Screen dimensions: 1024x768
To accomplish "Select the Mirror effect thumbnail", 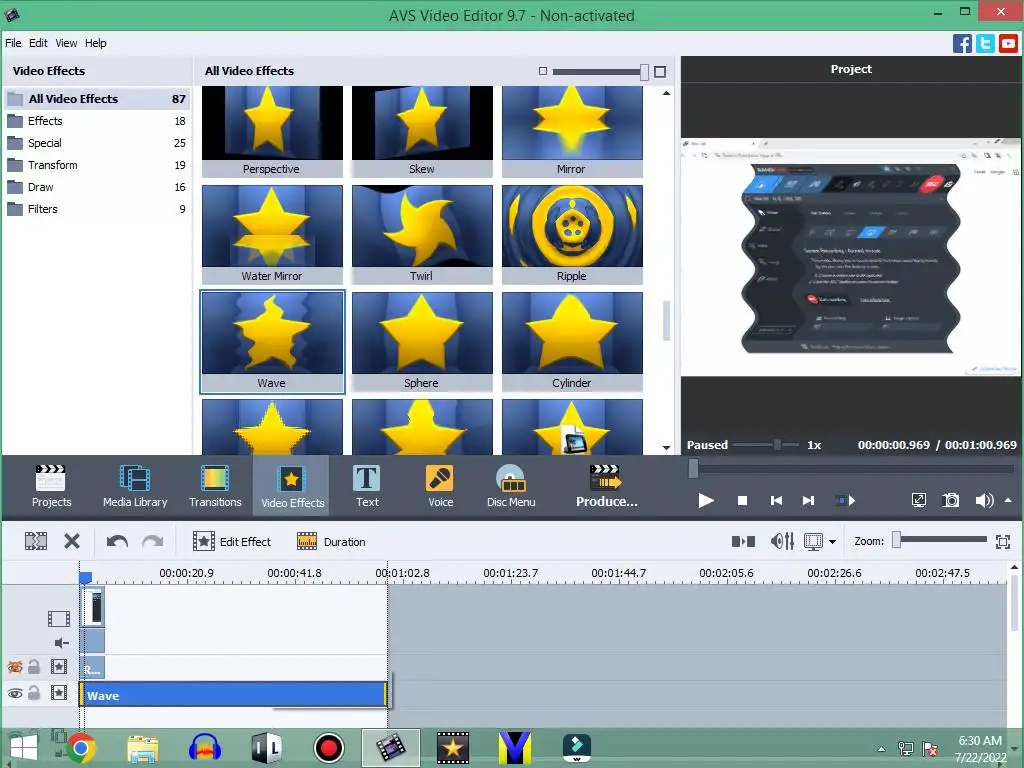I will pyautogui.click(x=572, y=131).
